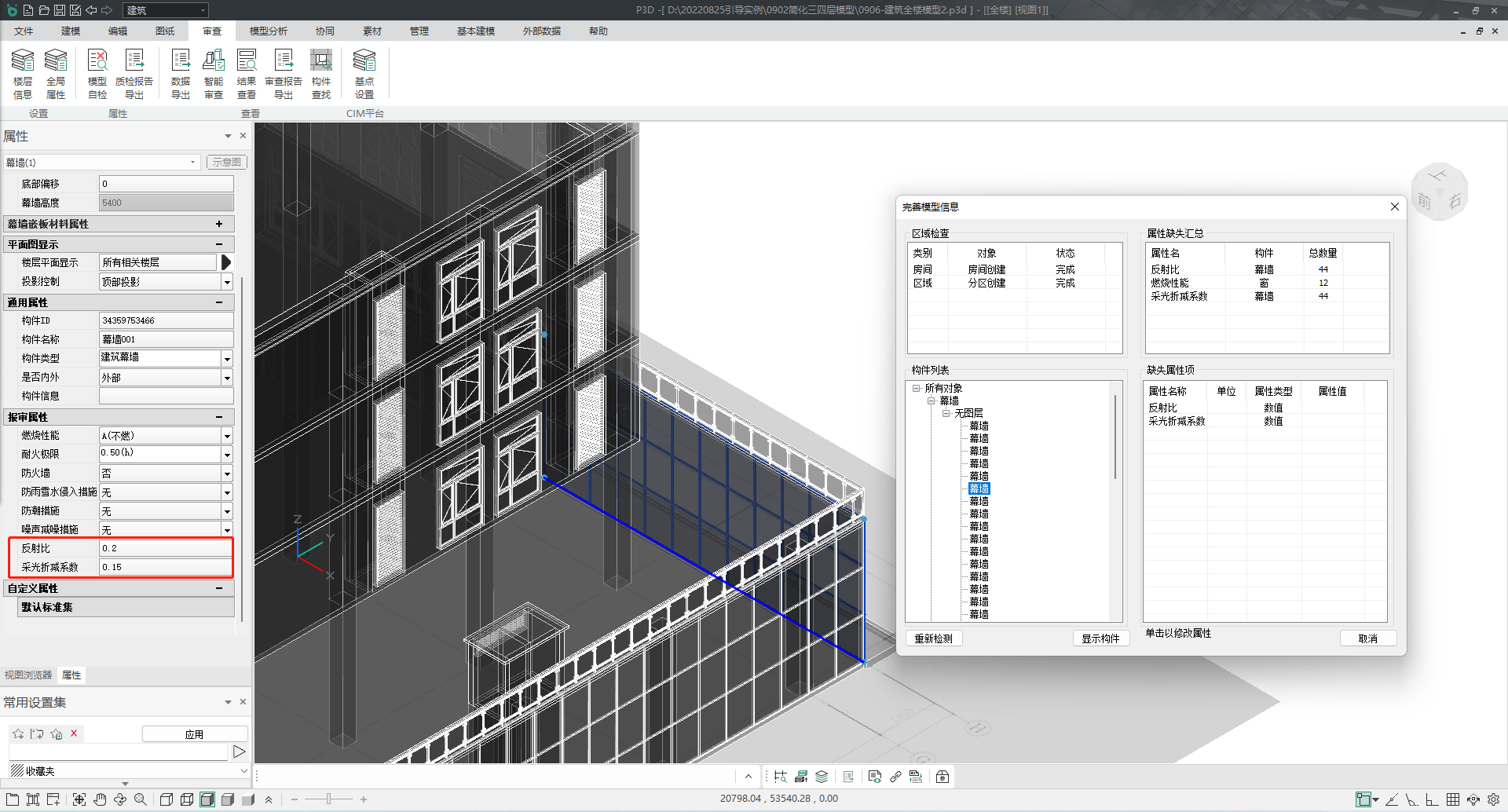Open the 是否内外 dropdown
Screen dimensions: 1508x812
coord(227,378)
